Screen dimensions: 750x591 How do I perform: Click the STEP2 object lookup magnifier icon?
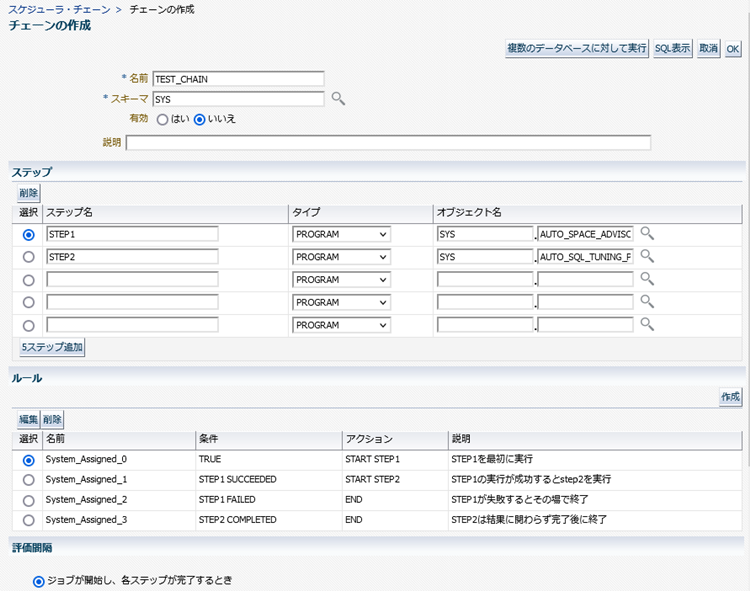(x=647, y=257)
